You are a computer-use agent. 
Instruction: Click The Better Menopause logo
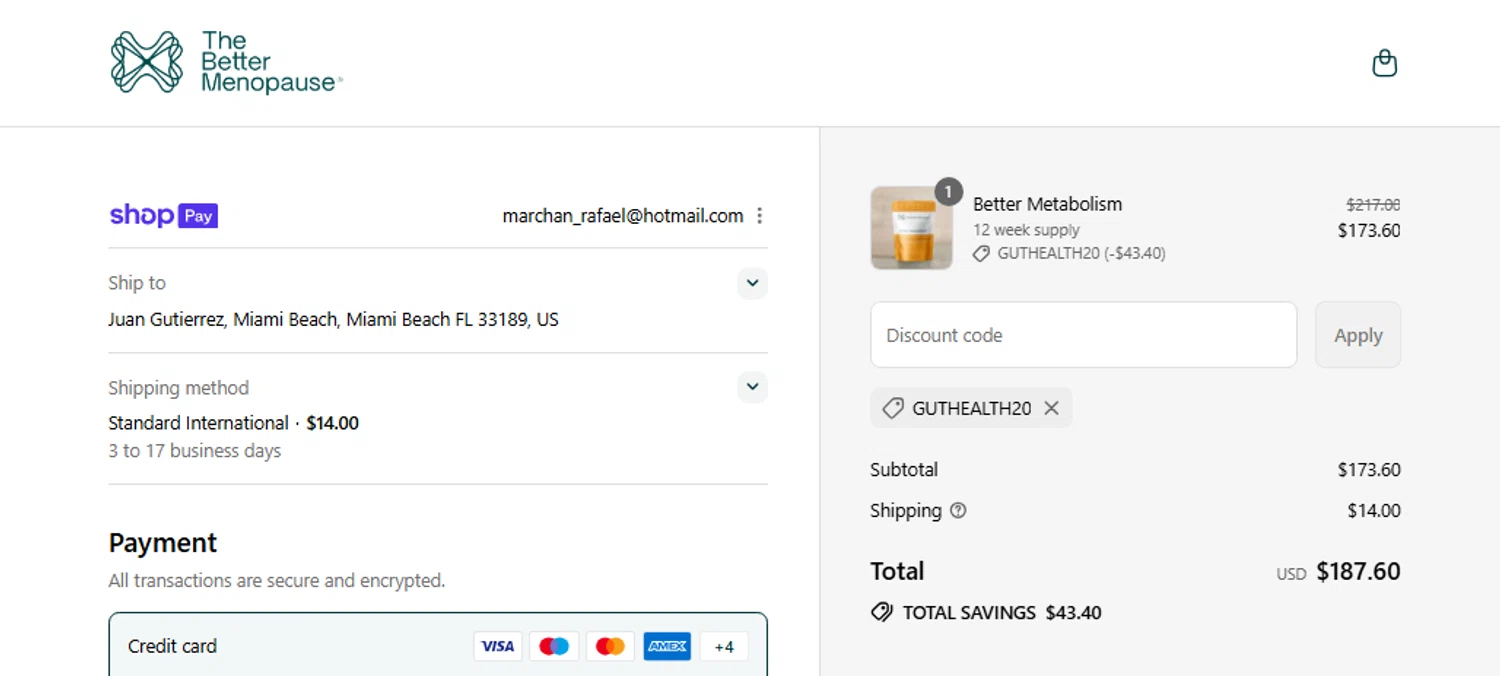point(226,62)
